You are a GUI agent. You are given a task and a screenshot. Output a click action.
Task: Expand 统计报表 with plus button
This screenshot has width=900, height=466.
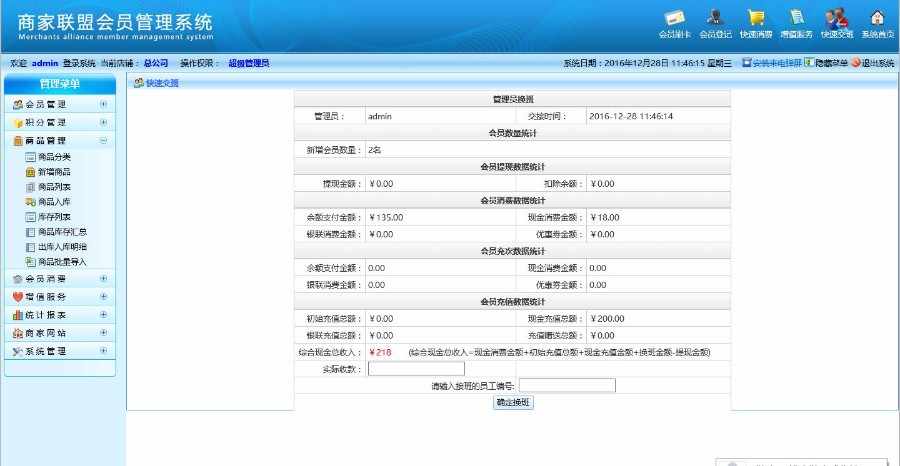pos(103,314)
